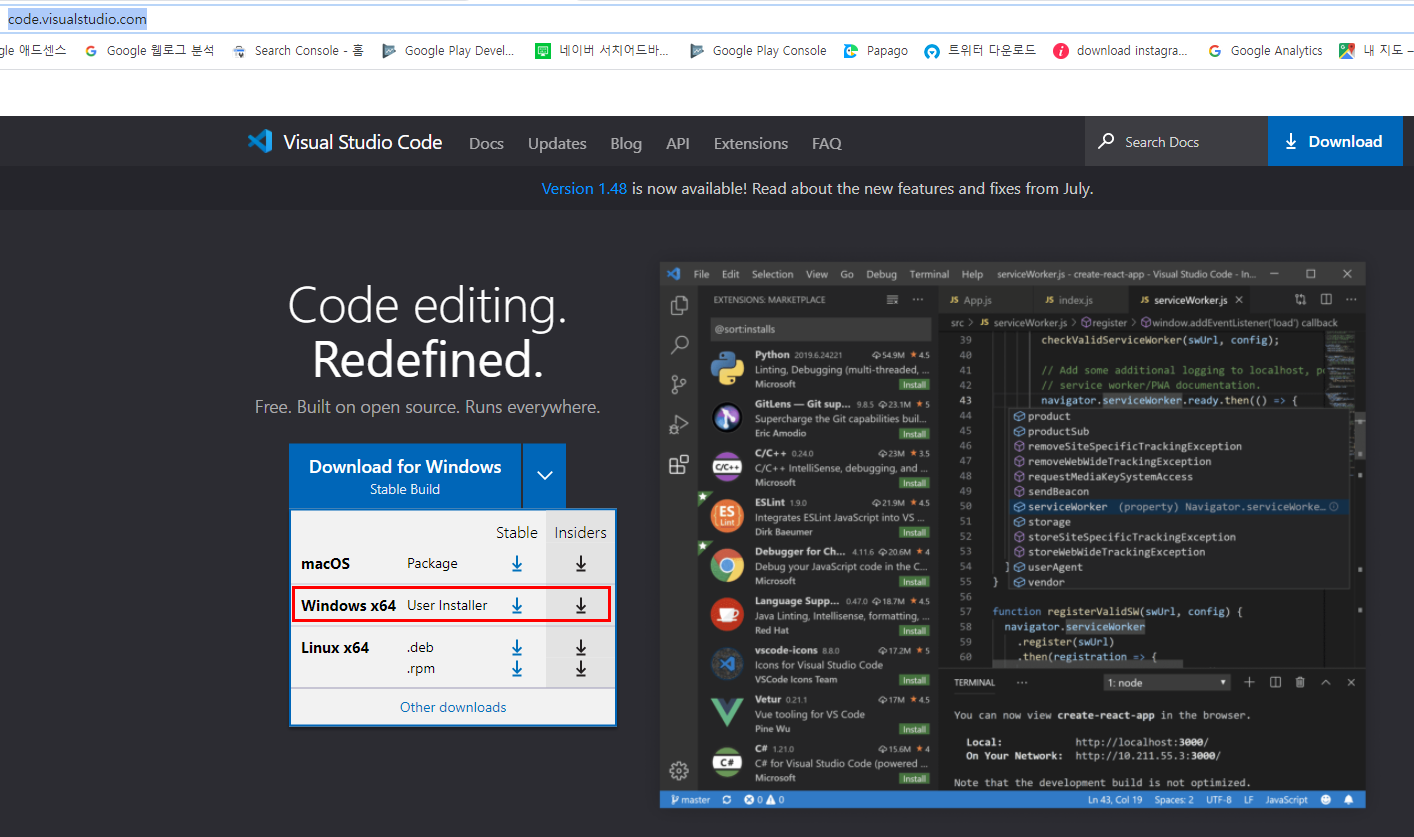Go to the Updates page
This screenshot has width=1414, height=837.
click(x=557, y=143)
